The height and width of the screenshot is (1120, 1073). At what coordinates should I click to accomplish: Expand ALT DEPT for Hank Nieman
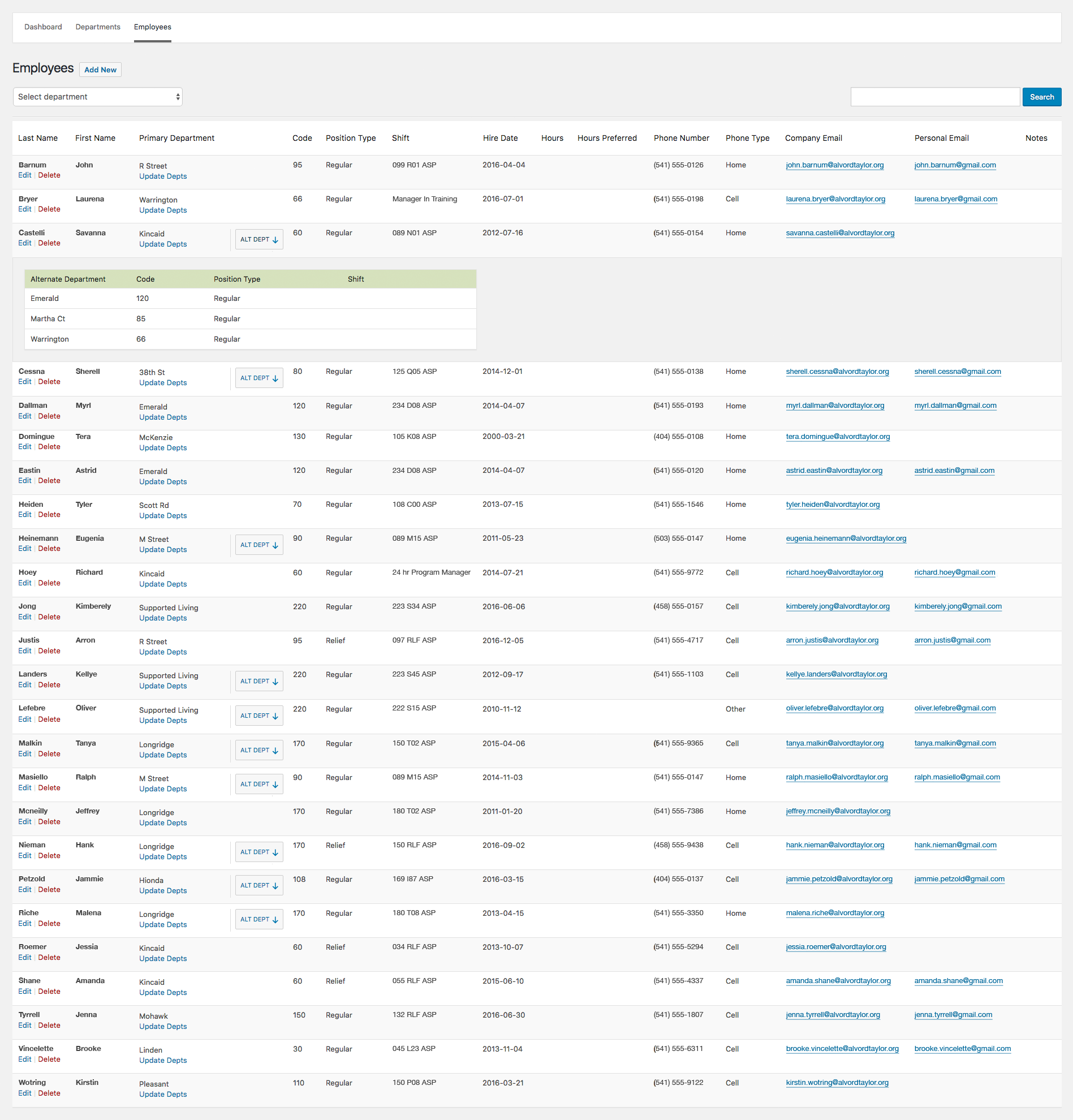tap(259, 852)
